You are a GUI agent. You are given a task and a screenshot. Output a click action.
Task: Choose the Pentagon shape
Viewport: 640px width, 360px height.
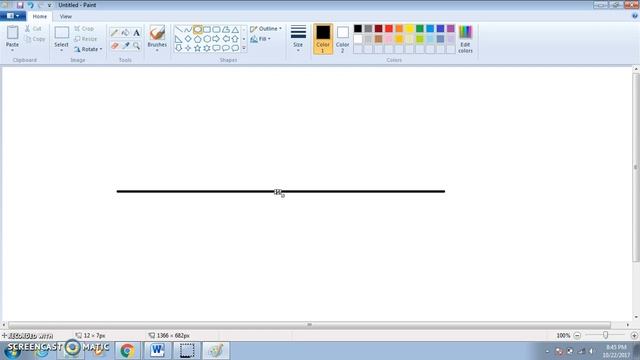(198, 39)
